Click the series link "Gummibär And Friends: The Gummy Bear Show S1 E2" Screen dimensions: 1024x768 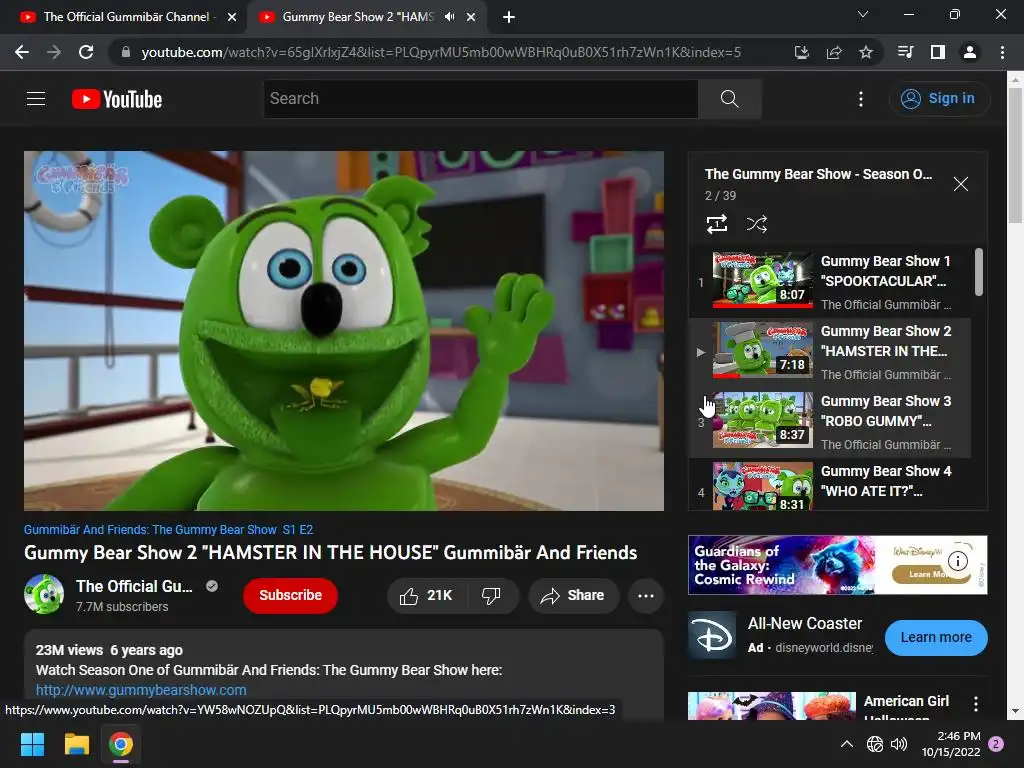pos(168,530)
